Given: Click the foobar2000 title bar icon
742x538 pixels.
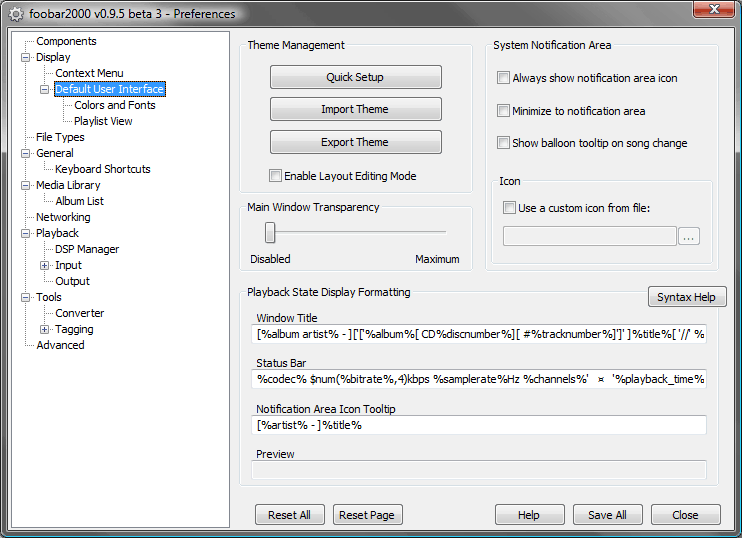Looking at the screenshot, I should (x=16, y=14).
